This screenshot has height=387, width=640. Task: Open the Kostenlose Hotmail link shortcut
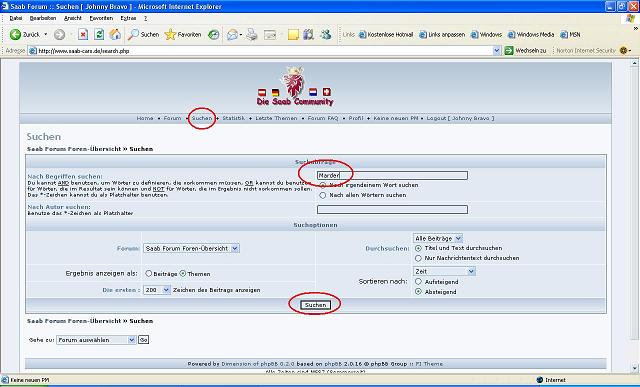click(386, 35)
